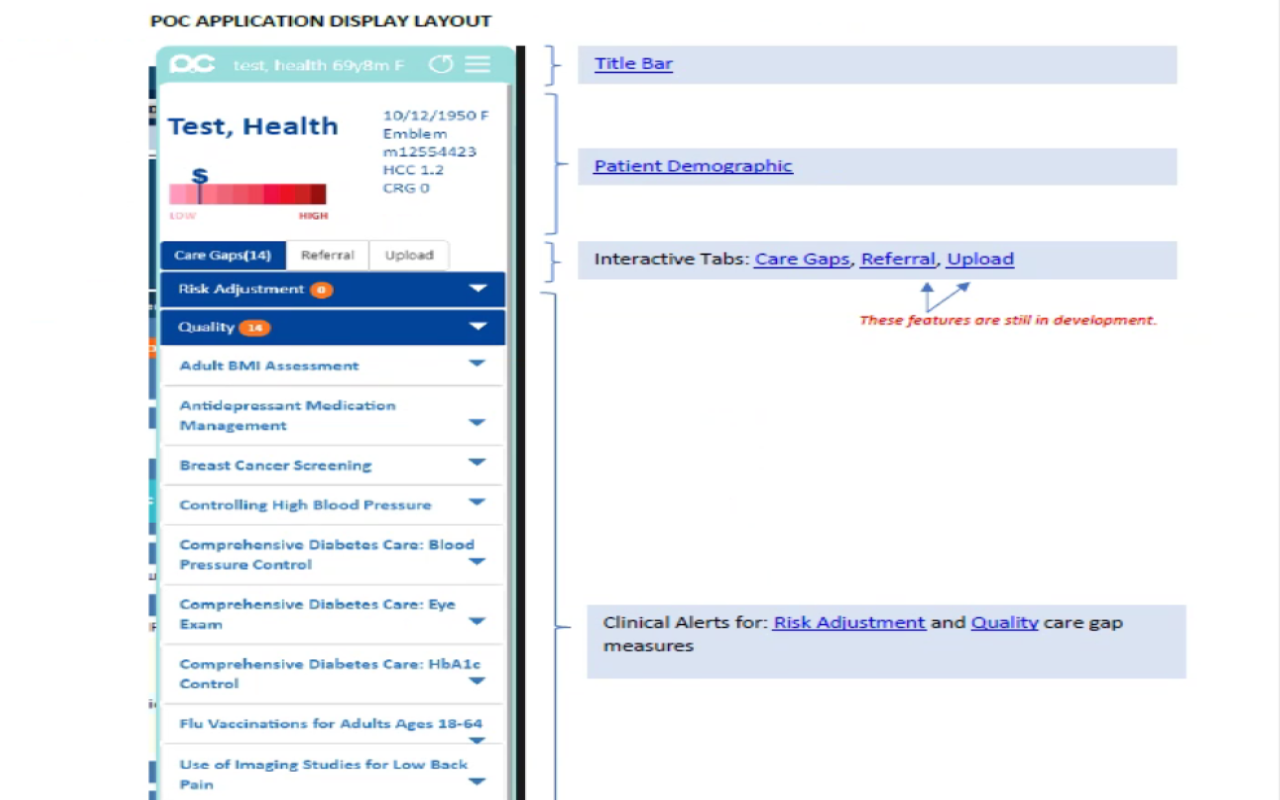Image resolution: width=1280 pixels, height=800 pixels.
Task: Collapse the Quality section arrow
Action: [x=478, y=327]
